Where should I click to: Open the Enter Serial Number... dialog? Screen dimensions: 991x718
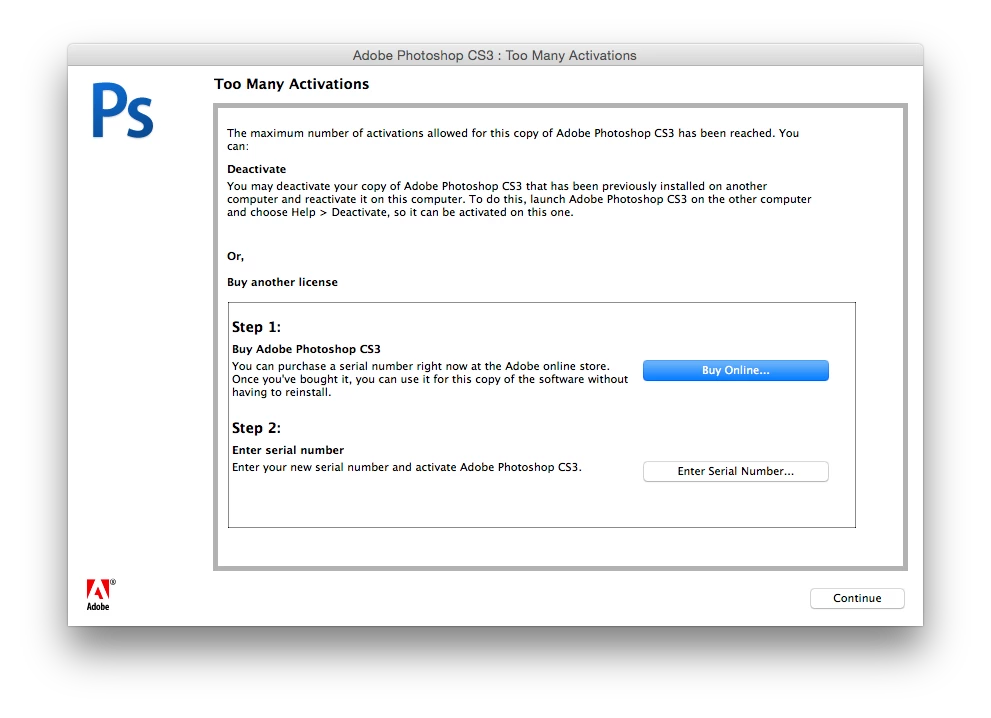point(736,472)
